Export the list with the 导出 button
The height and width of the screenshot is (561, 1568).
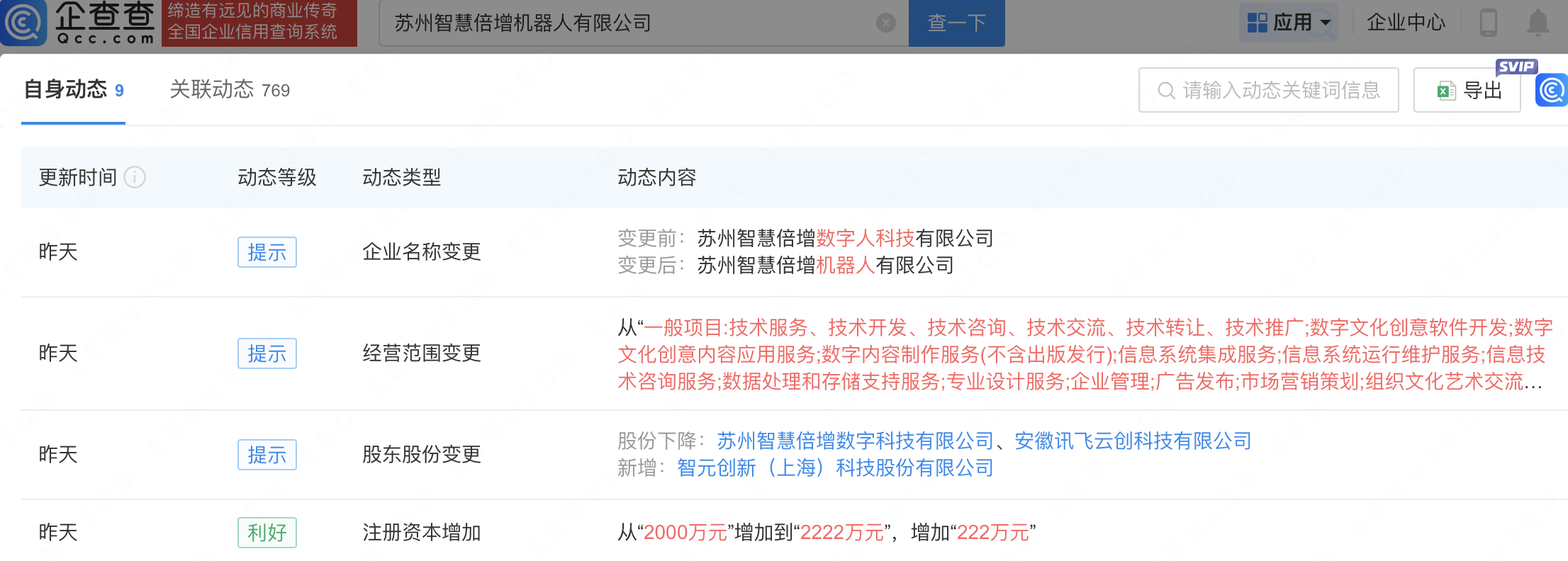pos(1467,90)
